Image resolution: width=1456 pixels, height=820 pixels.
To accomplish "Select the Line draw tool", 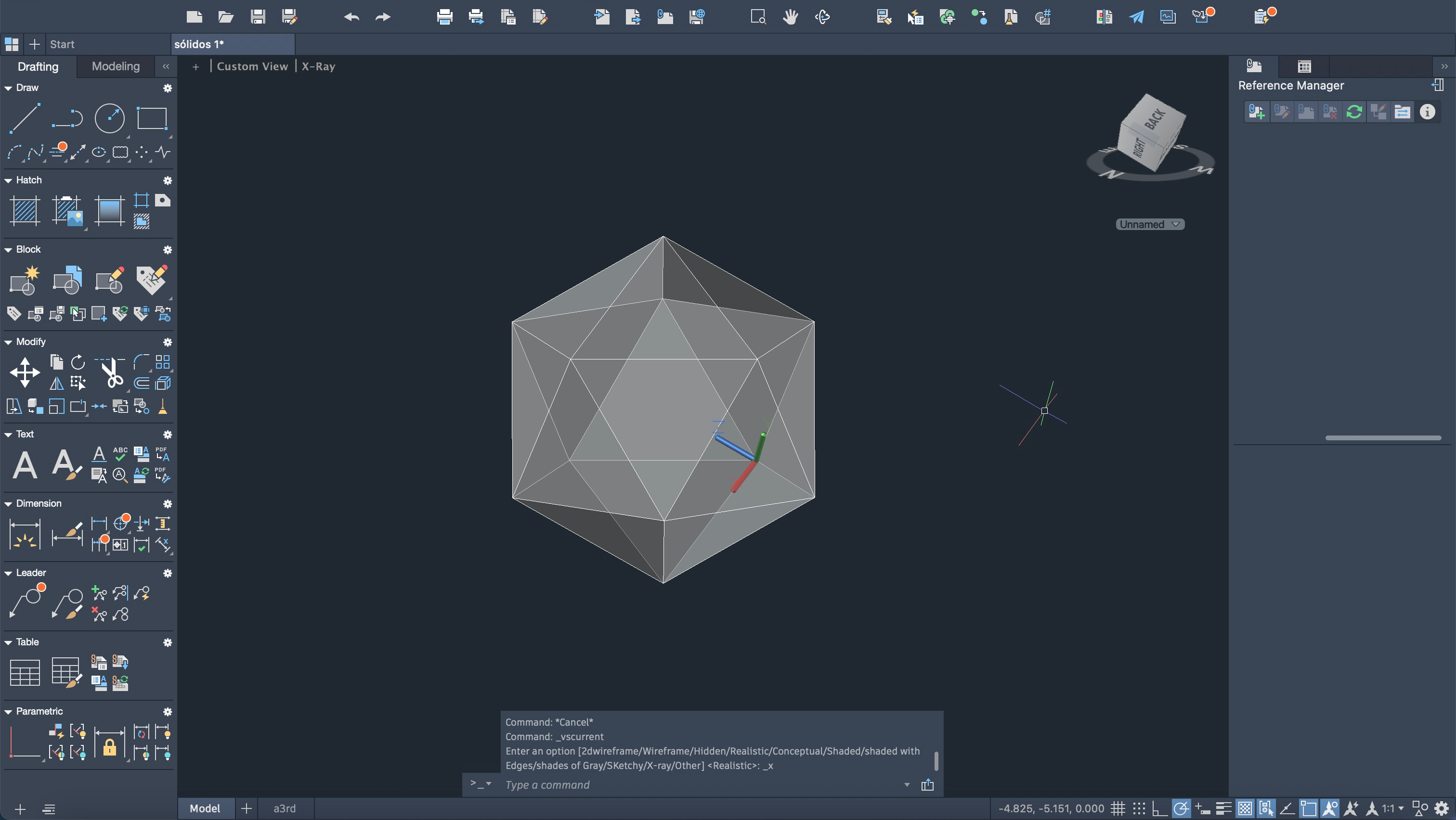I will point(25,118).
